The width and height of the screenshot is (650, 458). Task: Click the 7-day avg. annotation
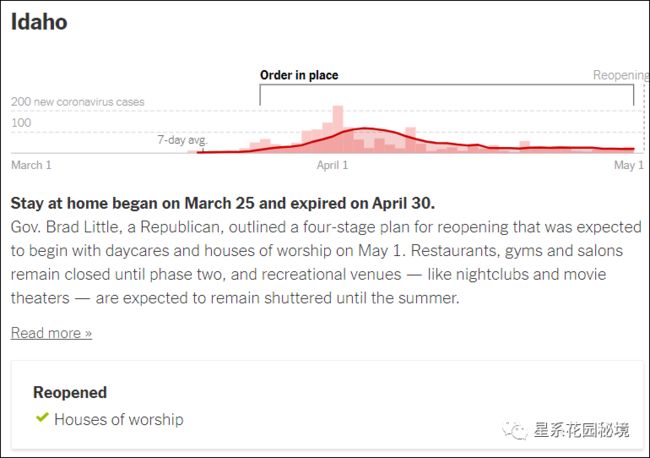coord(182,140)
